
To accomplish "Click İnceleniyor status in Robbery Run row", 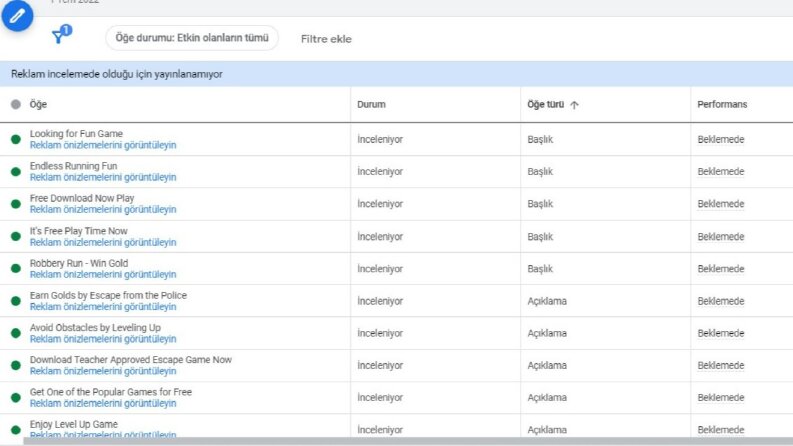I will (380, 269).
